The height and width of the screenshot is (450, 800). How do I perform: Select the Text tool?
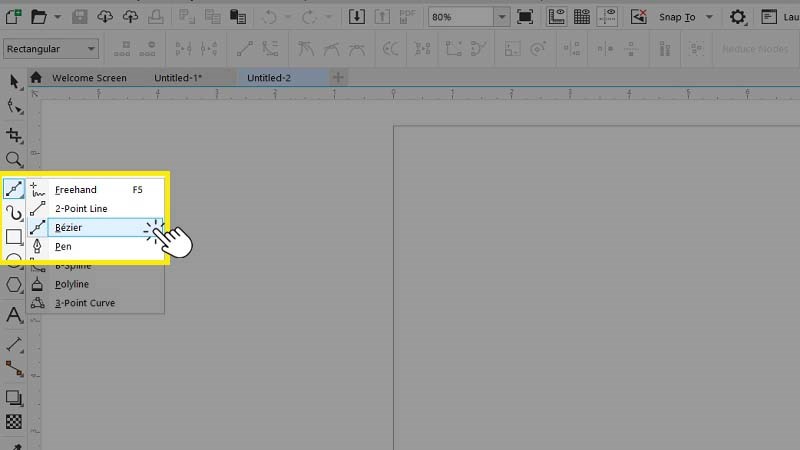pos(14,315)
